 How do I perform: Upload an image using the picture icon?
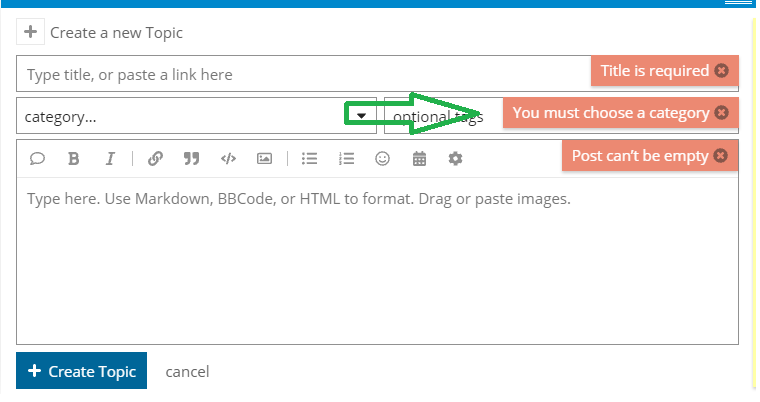point(264,159)
